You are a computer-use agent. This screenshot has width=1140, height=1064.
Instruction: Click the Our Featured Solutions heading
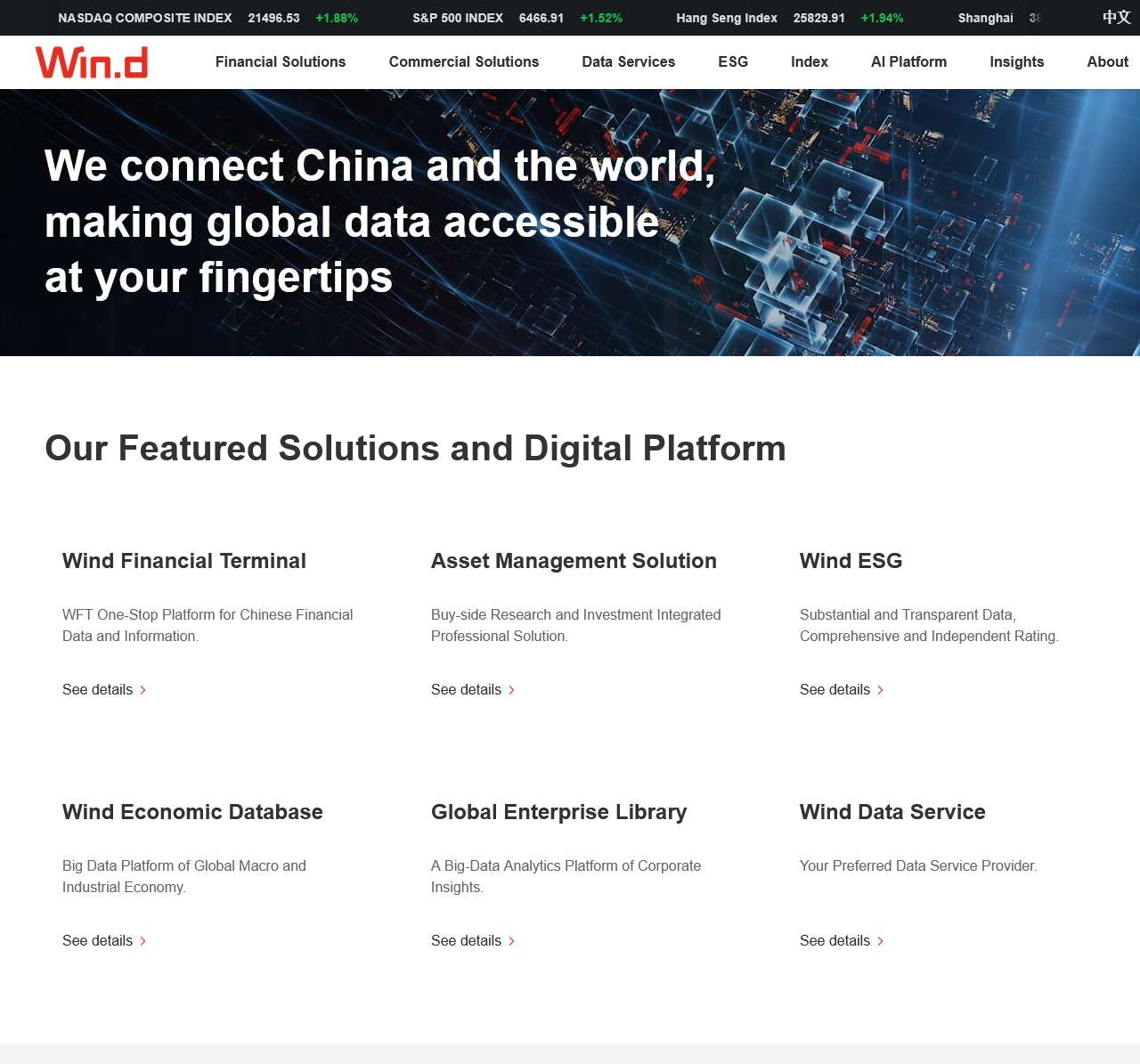[415, 448]
